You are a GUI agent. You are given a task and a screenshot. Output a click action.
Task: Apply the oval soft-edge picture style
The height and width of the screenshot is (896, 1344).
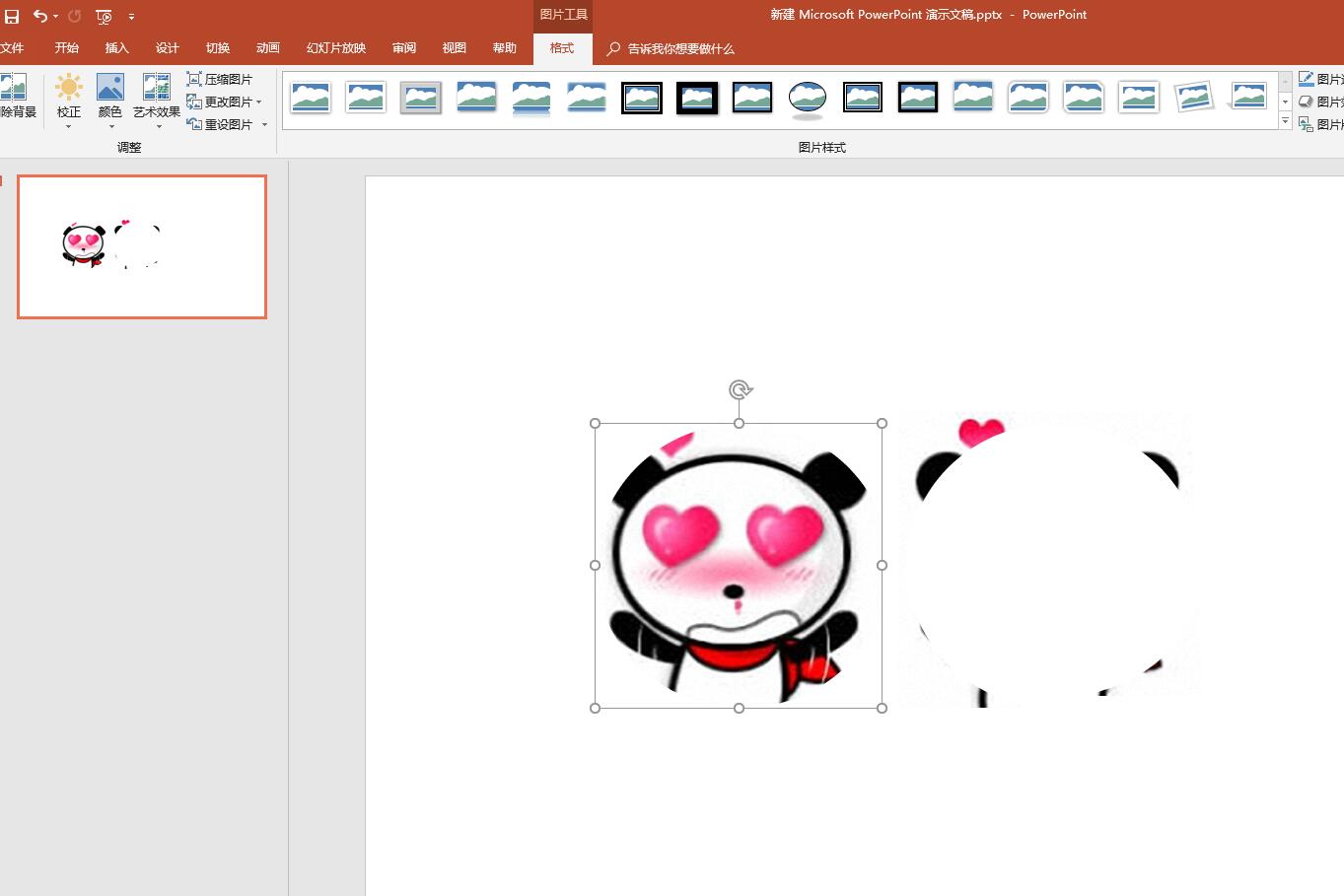(x=808, y=98)
